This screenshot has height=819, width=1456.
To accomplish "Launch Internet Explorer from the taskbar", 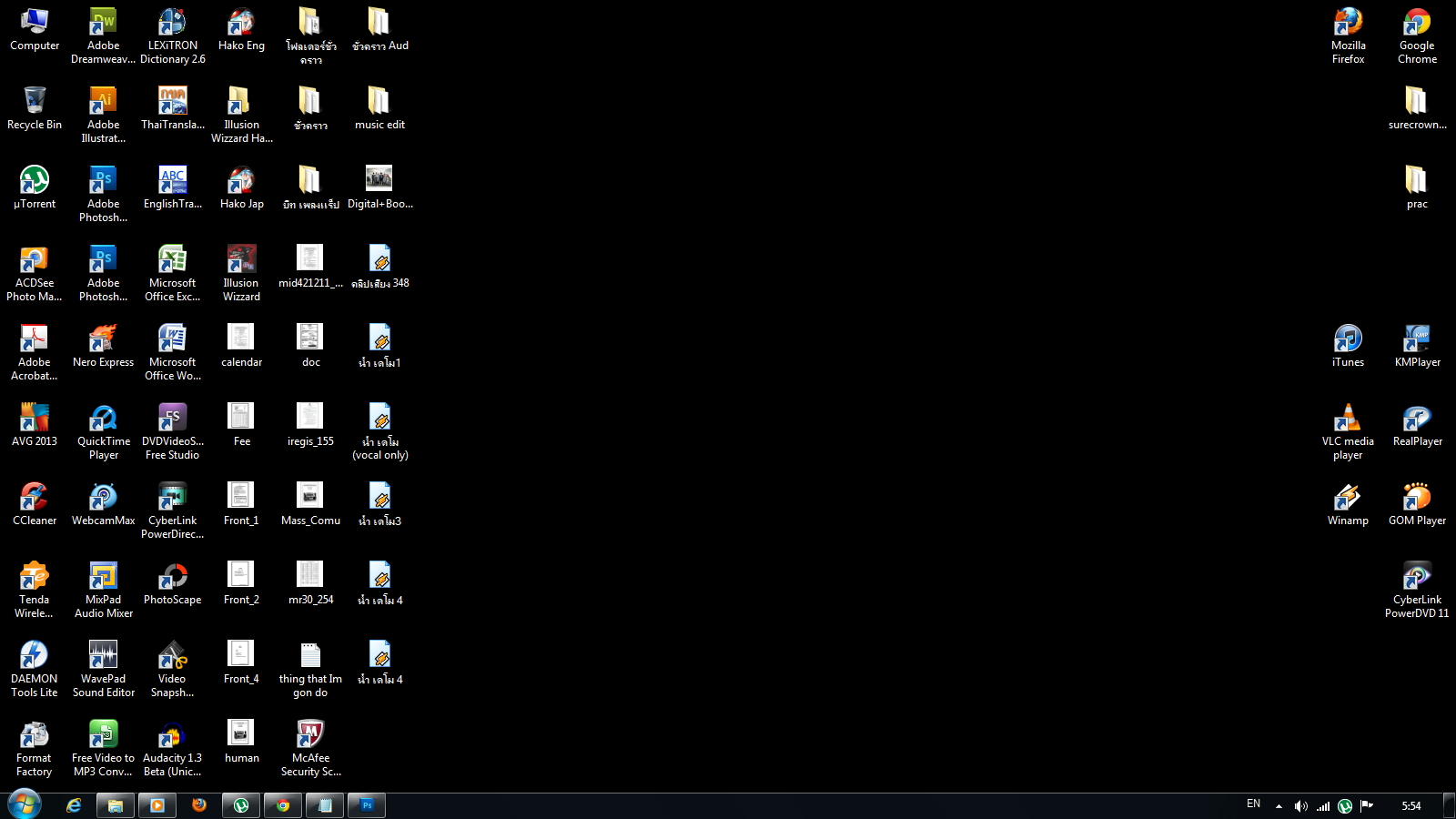I will point(74,805).
